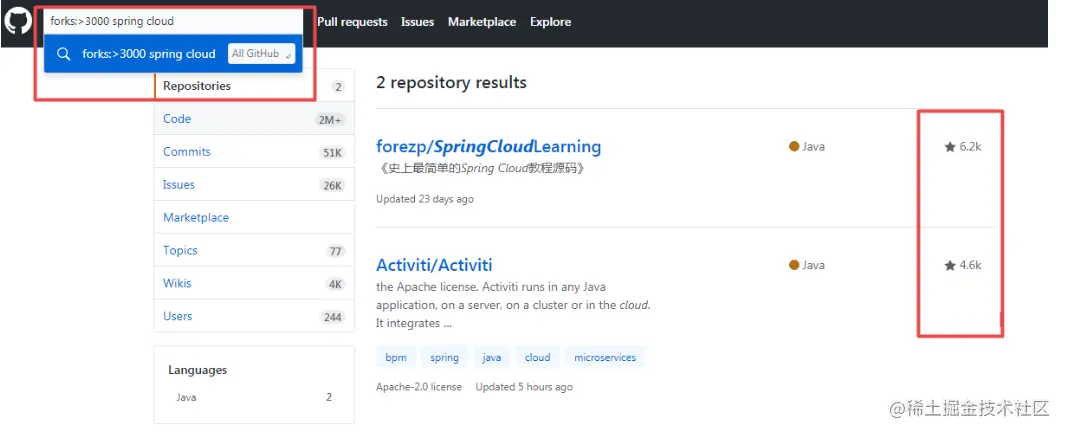
Task: Click the spring topic tag
Action: pyautogui.click(x=444, y=357)
